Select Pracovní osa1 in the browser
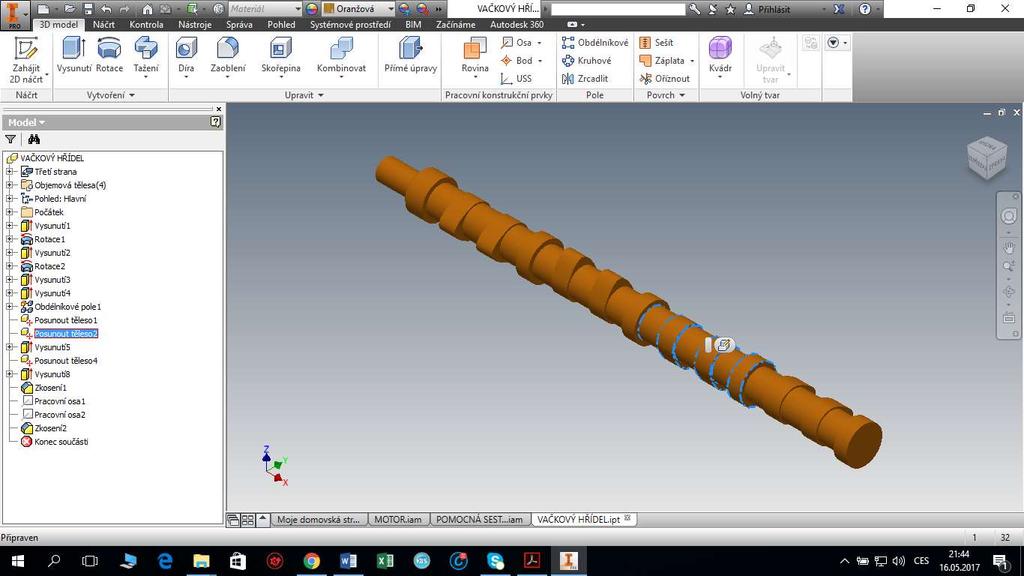This screenshot has width=1024, height=576. 59,402
